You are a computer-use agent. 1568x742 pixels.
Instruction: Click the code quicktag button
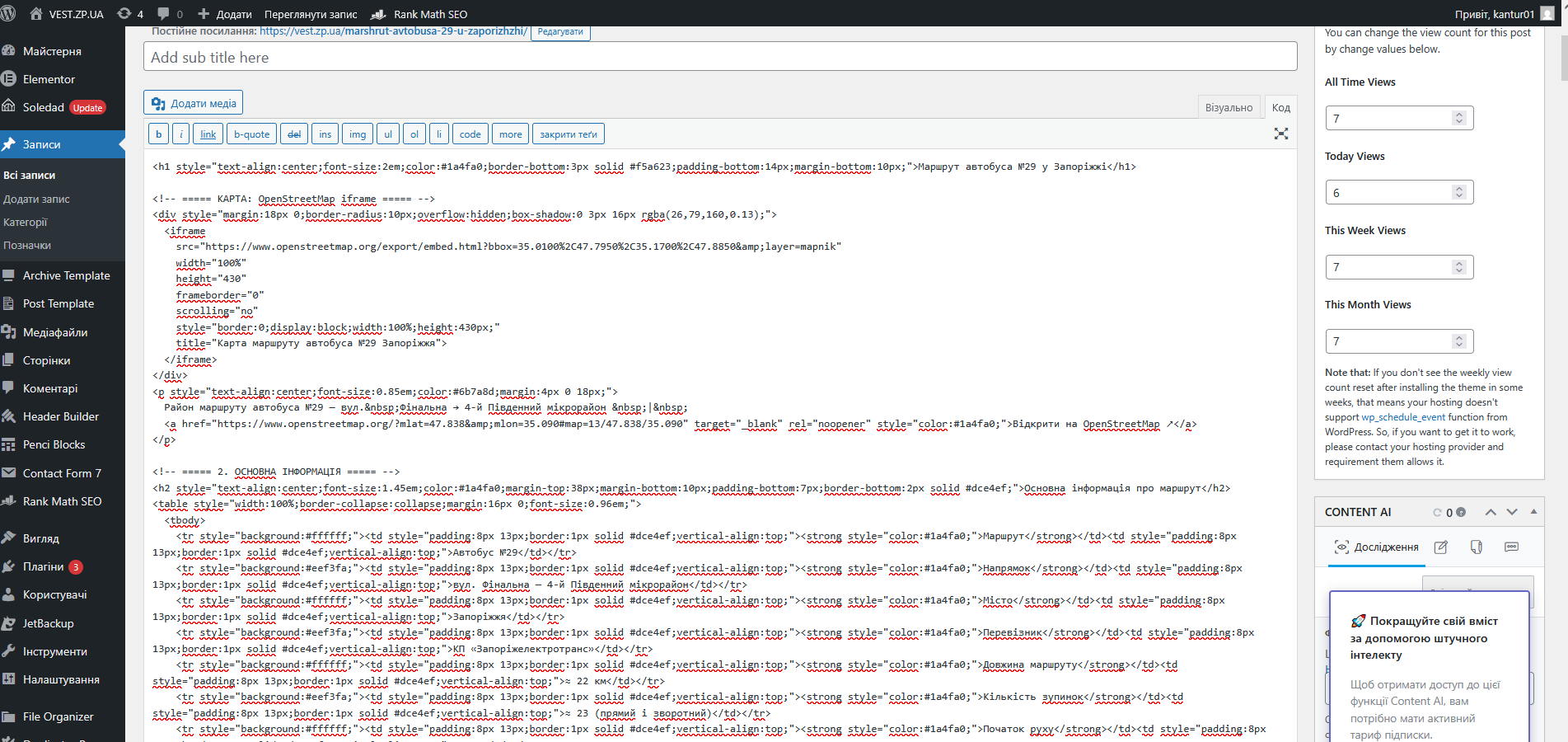pos(470,134)
